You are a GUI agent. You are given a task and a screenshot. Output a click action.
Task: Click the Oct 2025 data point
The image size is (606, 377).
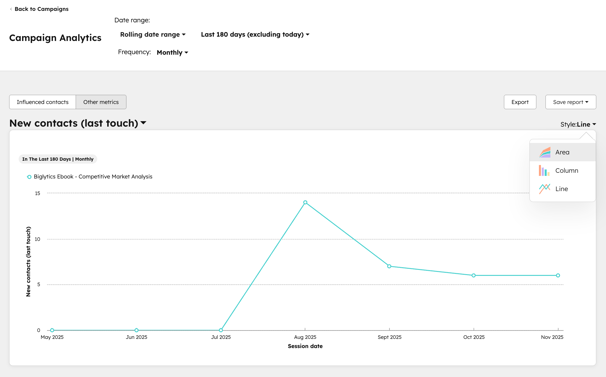(473, 275)
